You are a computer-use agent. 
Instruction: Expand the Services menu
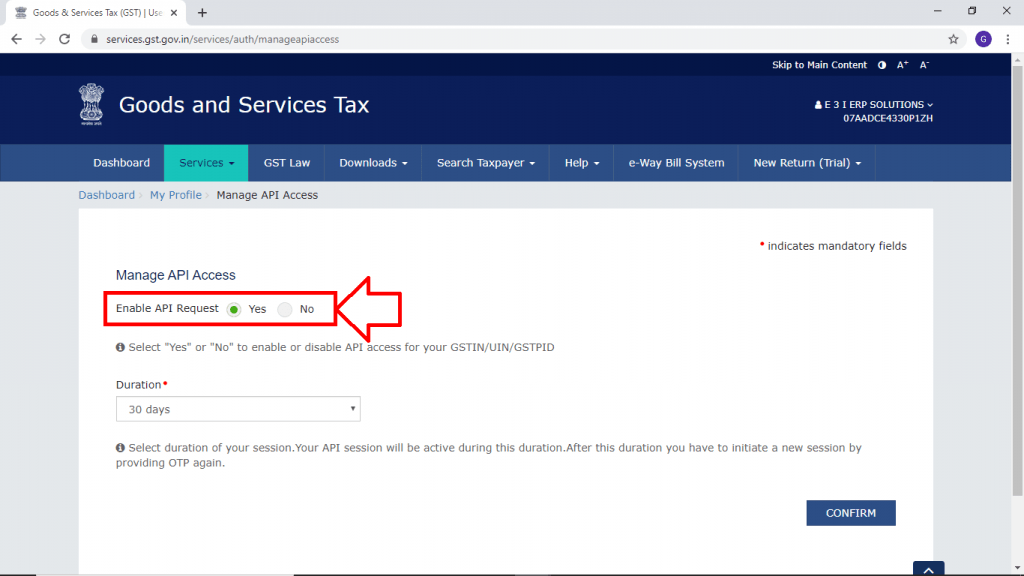(x=206, y=163)
